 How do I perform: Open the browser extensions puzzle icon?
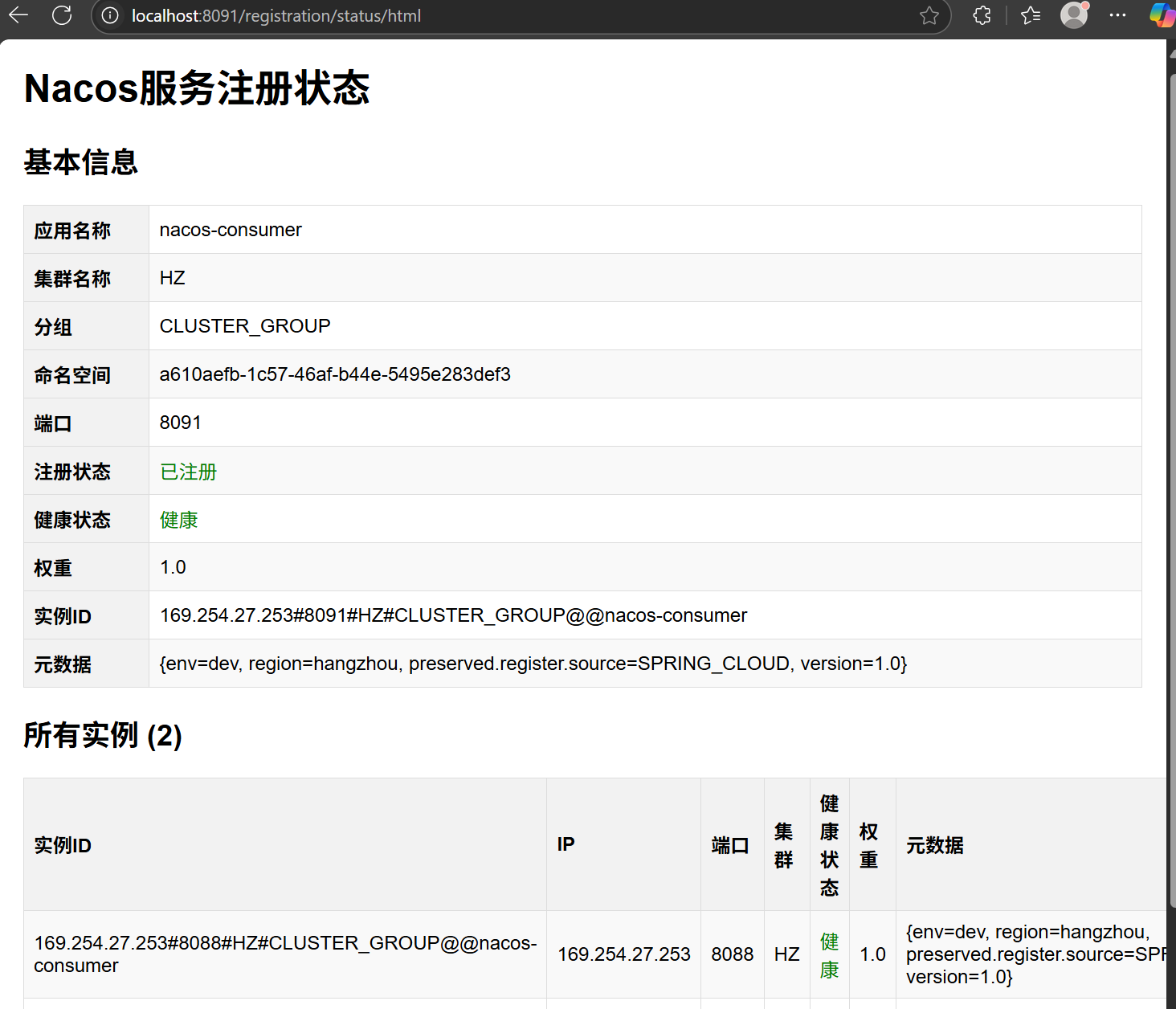982,15
